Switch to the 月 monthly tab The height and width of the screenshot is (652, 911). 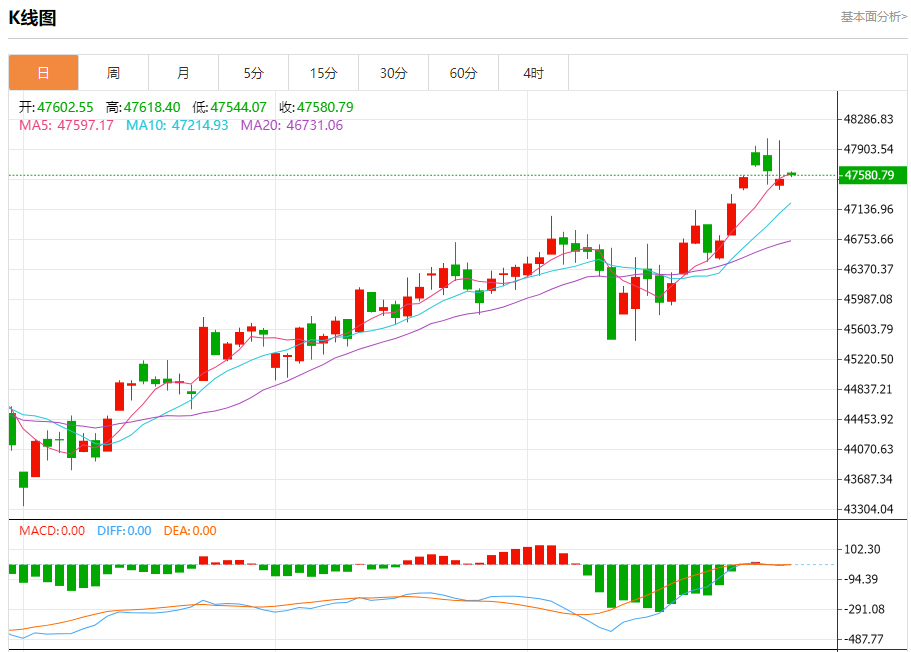(184, 73)
